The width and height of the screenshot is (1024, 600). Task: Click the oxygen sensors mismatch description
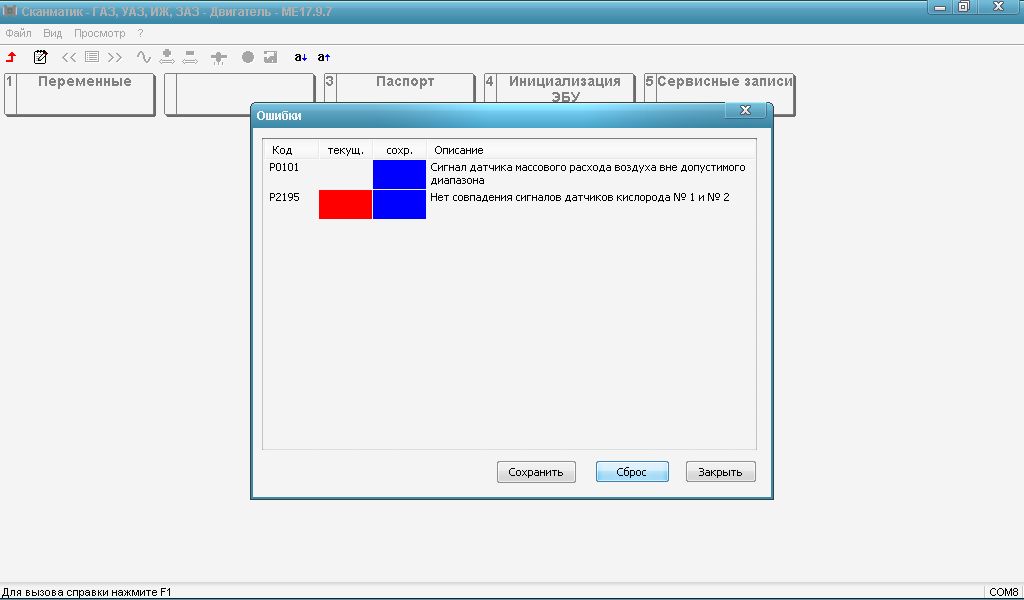tap(580, 197)
